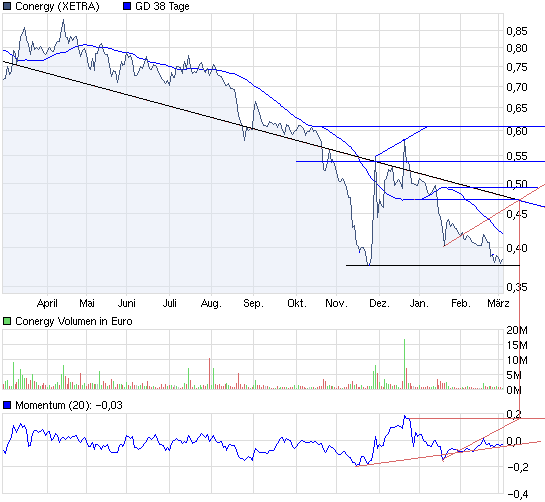Image resolution: width=545 pixels, height=502 pixels.
Task: Click the 'Momentum (20): -0,03' label
Action: [x=69, y=405]
